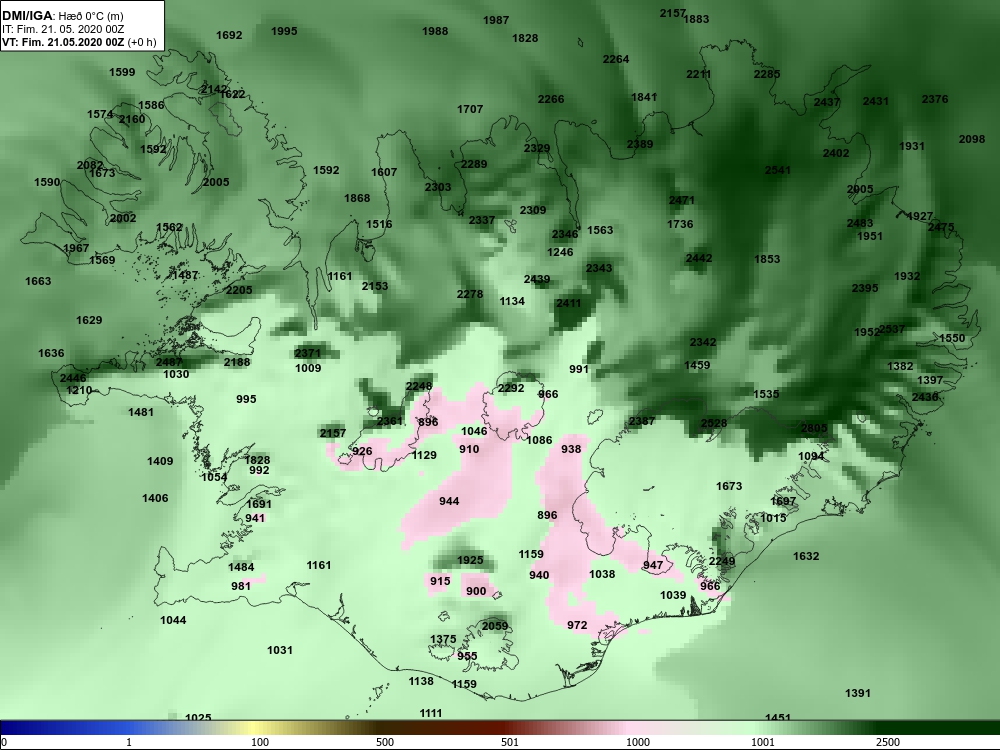Click the legend label '1000'
This screenshot has width=1000, height=750.
638,742
